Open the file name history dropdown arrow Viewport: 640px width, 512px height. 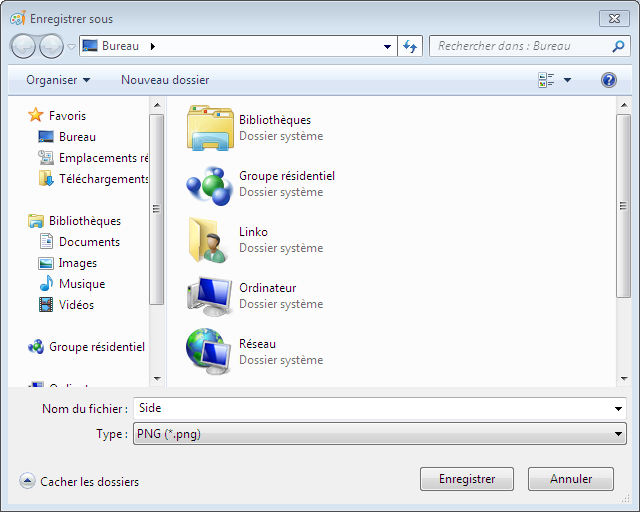coord(619,408)
